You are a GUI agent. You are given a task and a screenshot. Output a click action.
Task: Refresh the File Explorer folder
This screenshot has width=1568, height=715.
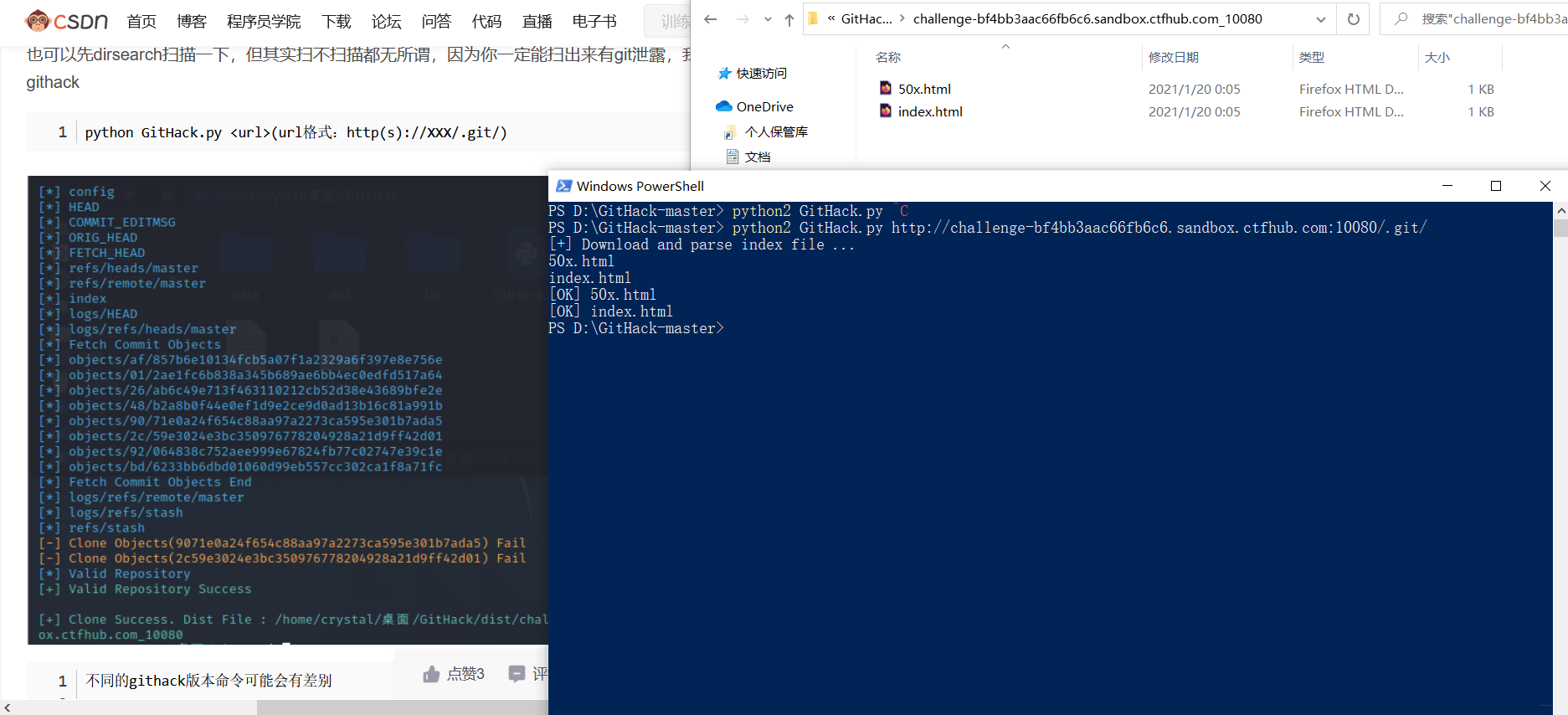pos(1354,19)
